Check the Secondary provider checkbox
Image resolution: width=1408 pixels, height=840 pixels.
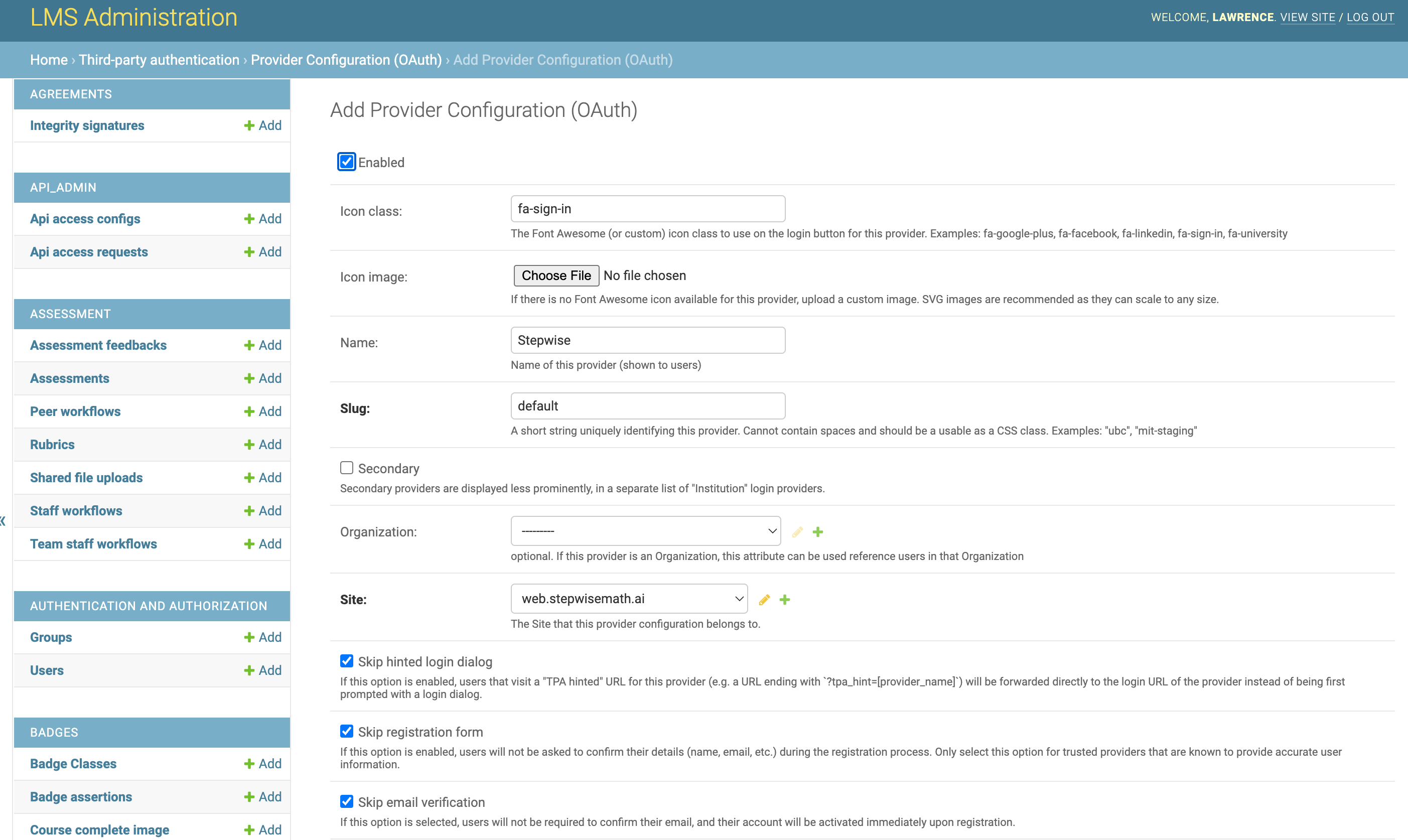(x=346, y=468)
